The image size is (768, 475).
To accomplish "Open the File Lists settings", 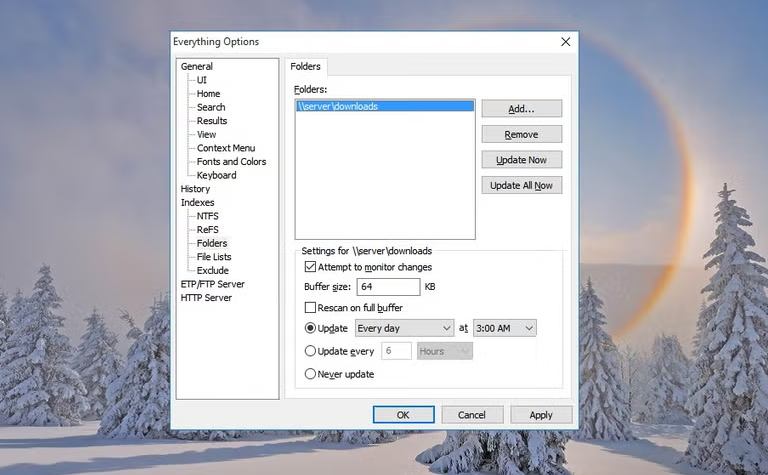I will click(x=214, y=257).
